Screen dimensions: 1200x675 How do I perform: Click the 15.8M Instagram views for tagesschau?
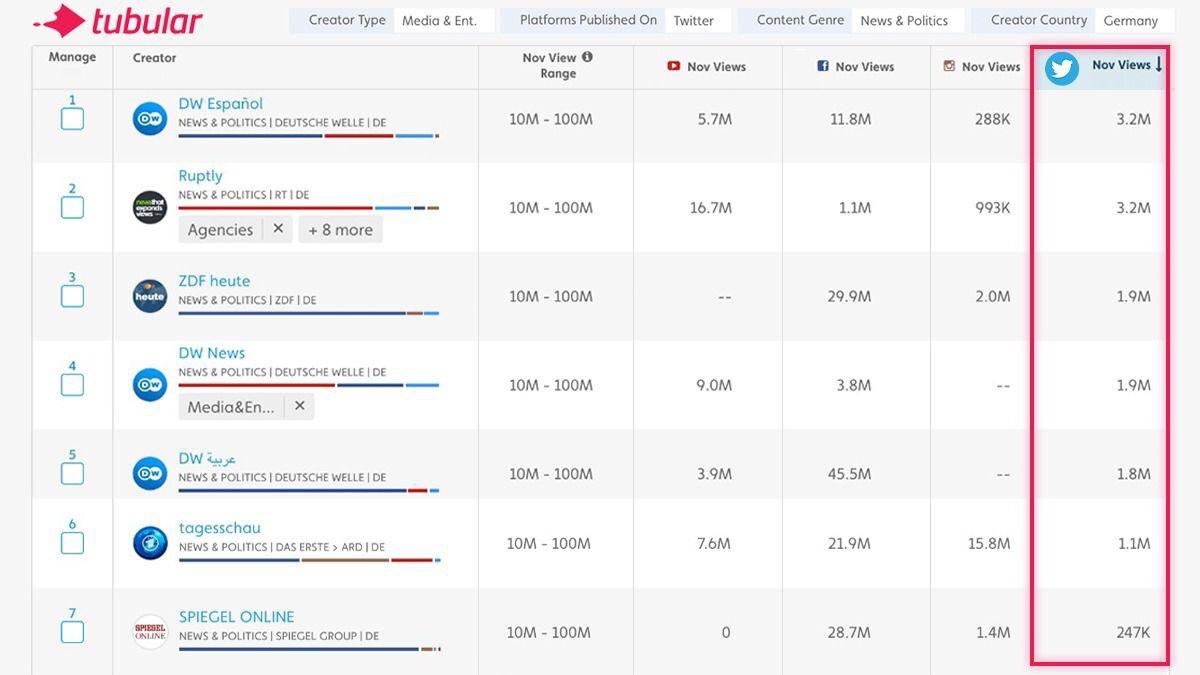pyautogui.click(x=989, y=544)
